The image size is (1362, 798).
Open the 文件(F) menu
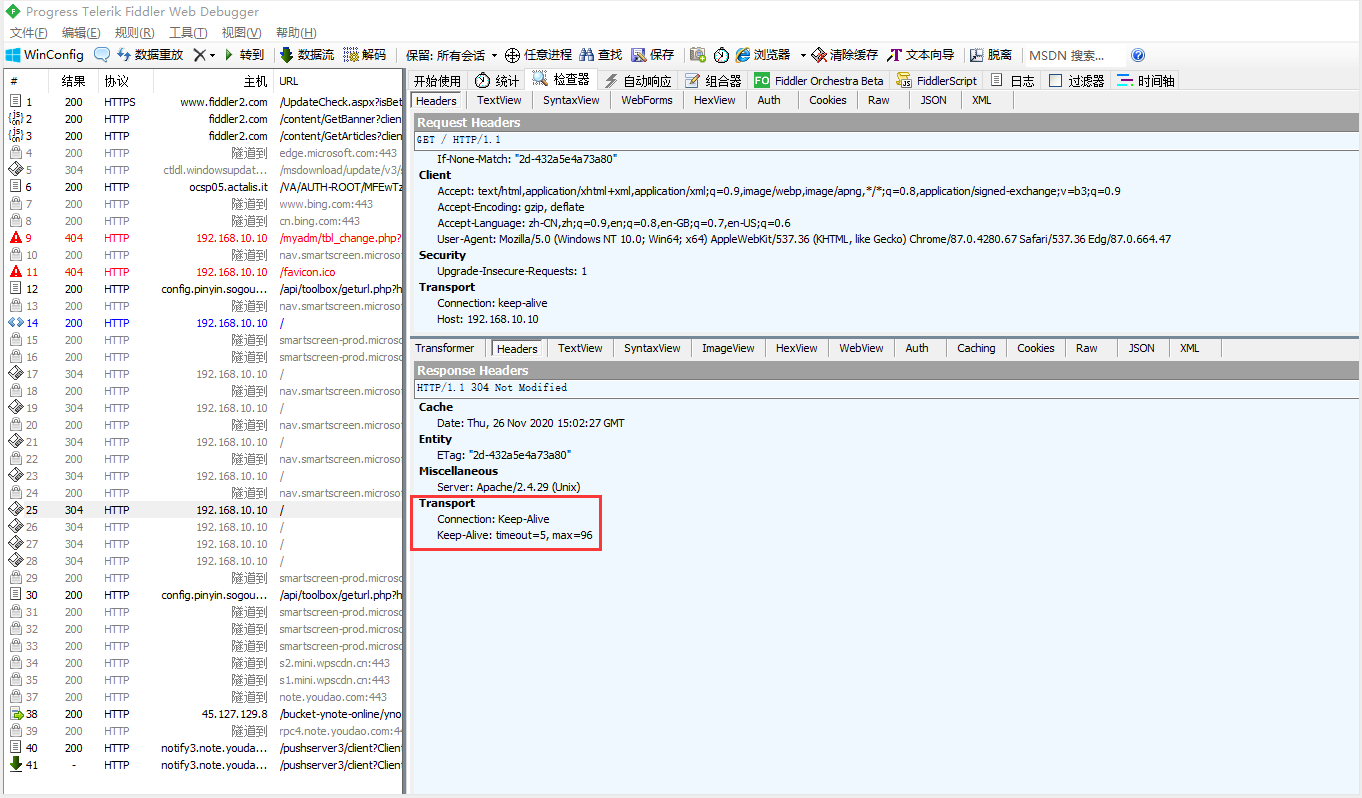(28, 33)
